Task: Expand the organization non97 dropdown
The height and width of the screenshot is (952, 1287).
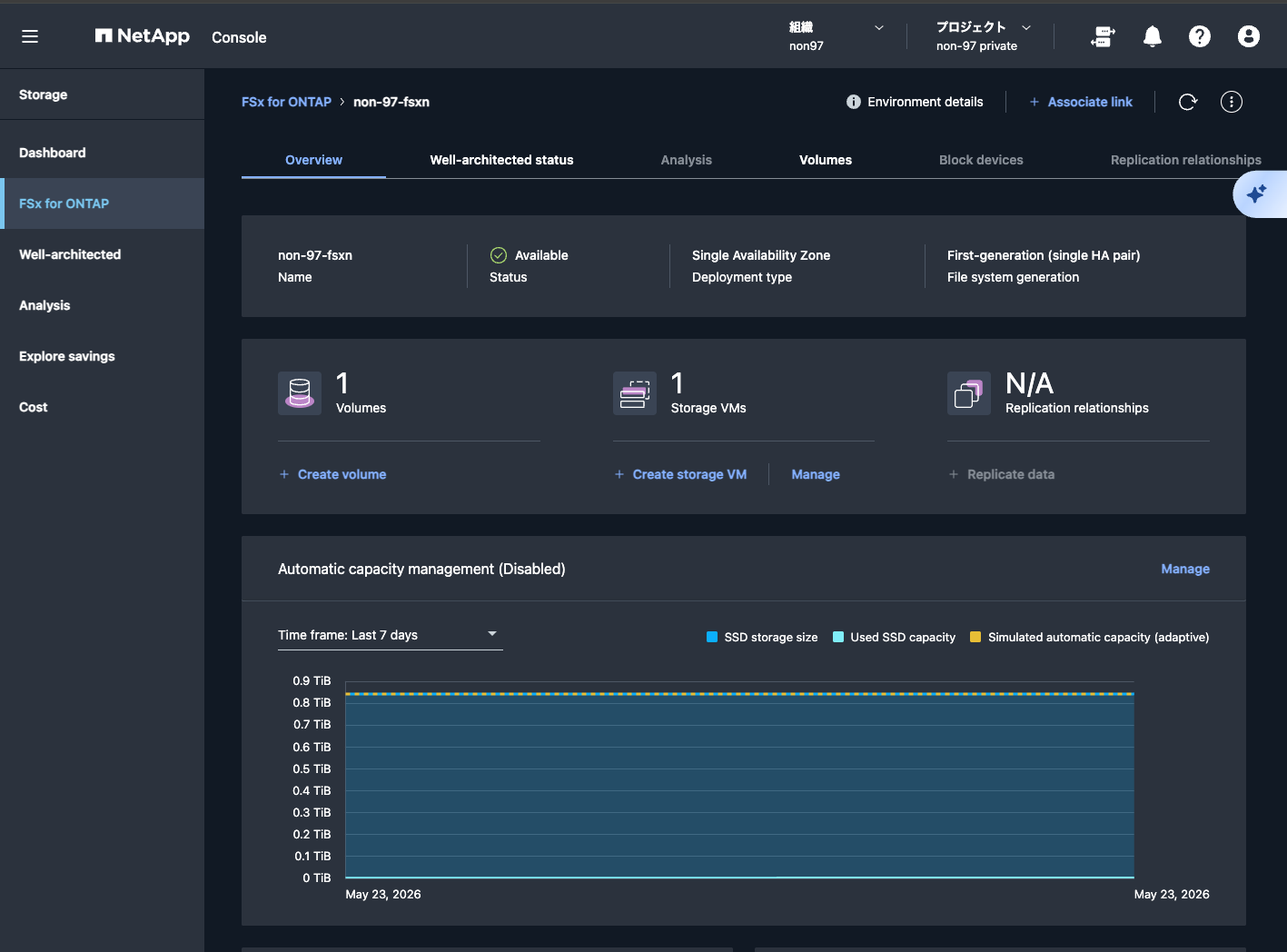Action: coord(837,36)
